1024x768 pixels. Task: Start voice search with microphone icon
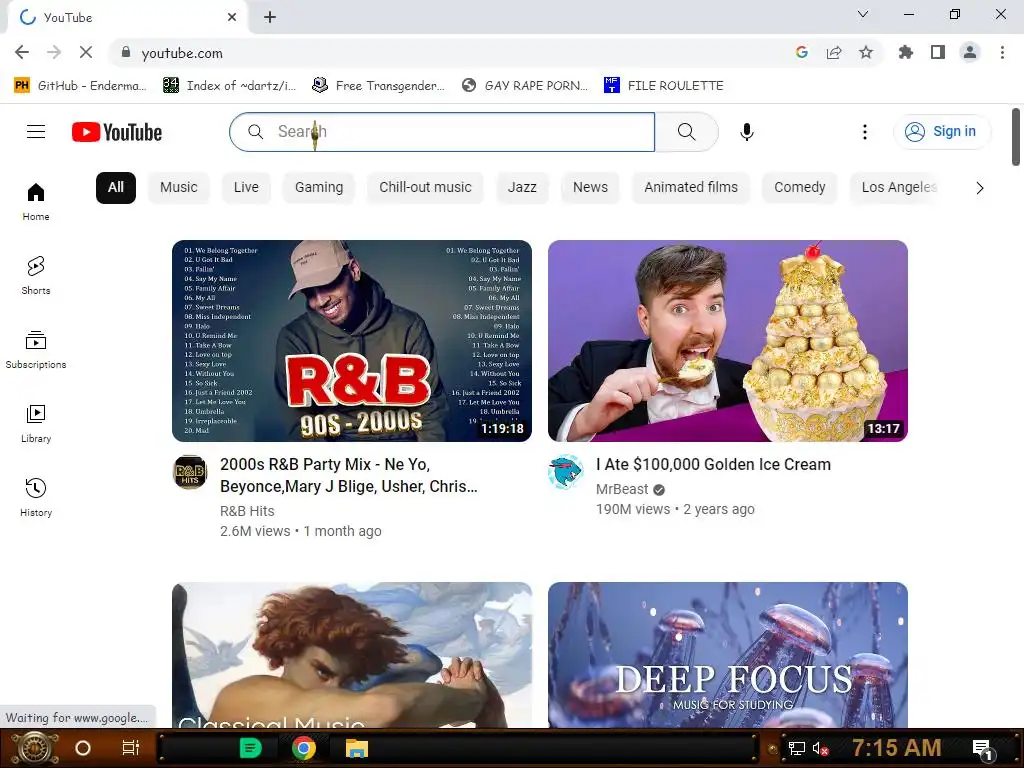(747, 132)
